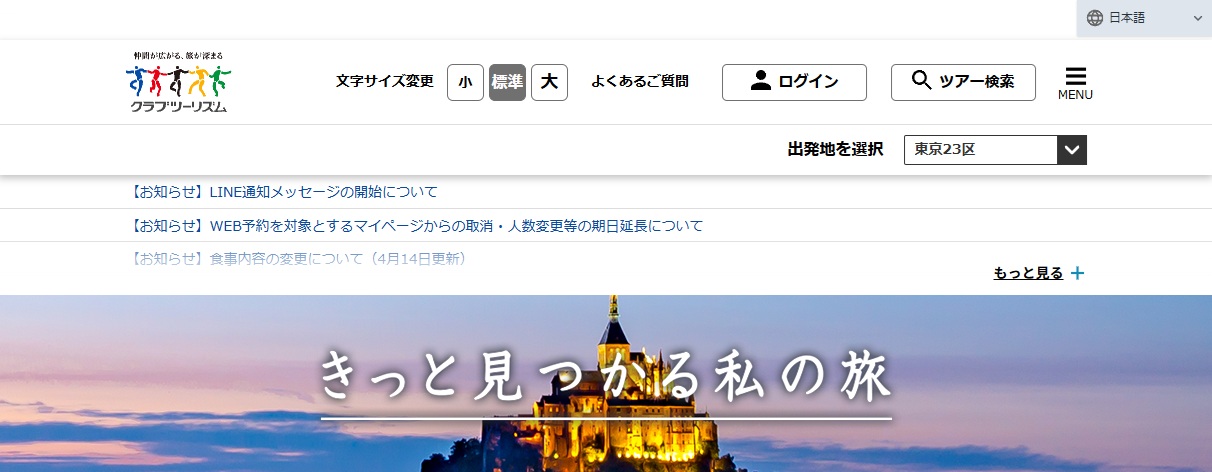Image resolution: width=1212 pixels, height=472 pixels.
Task: Click the person icon on ログイン
Action: 761,81
